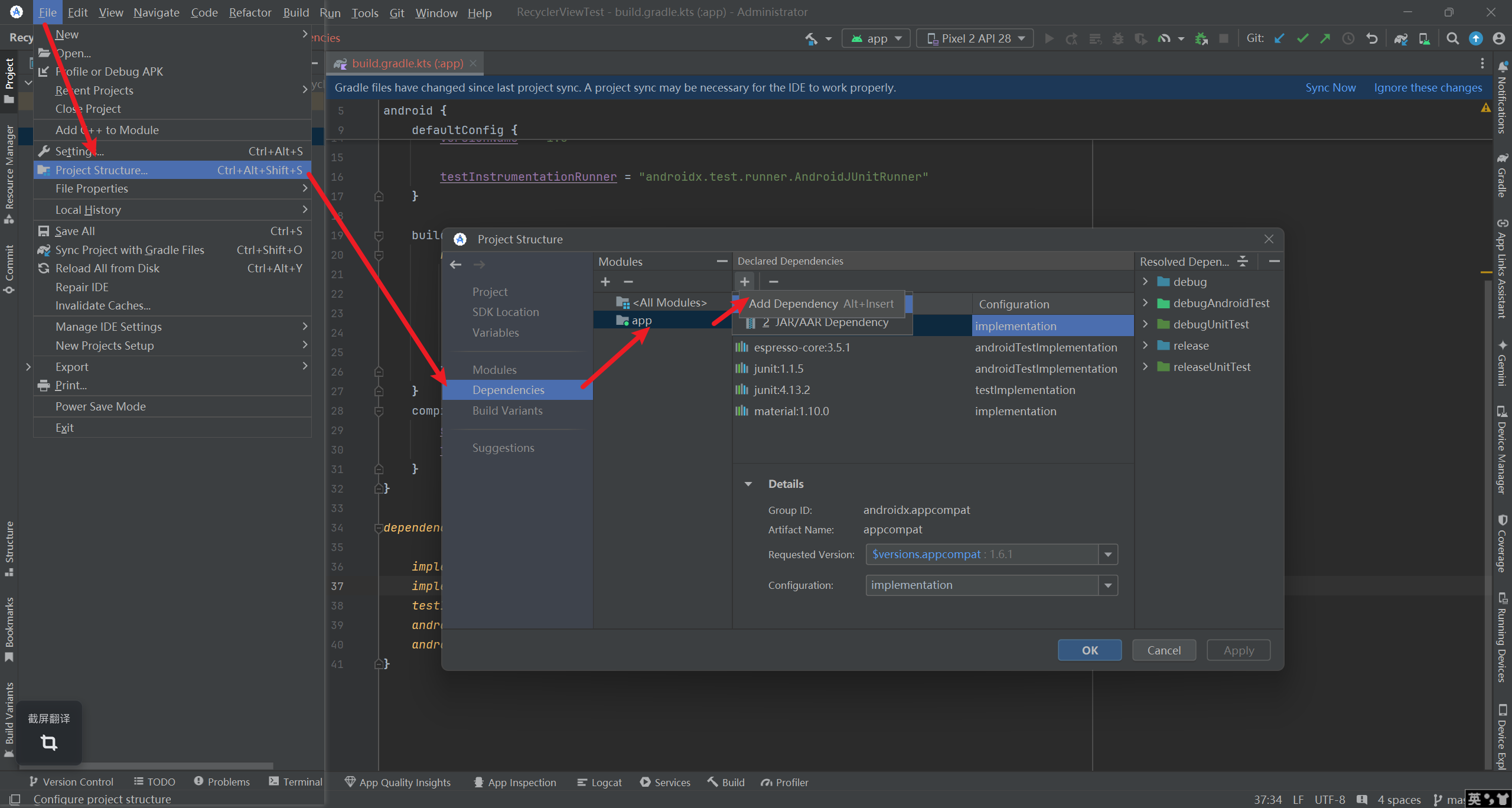Screen dimensions: 1512x808
Task: Expand the release node
Action: 1145,345
